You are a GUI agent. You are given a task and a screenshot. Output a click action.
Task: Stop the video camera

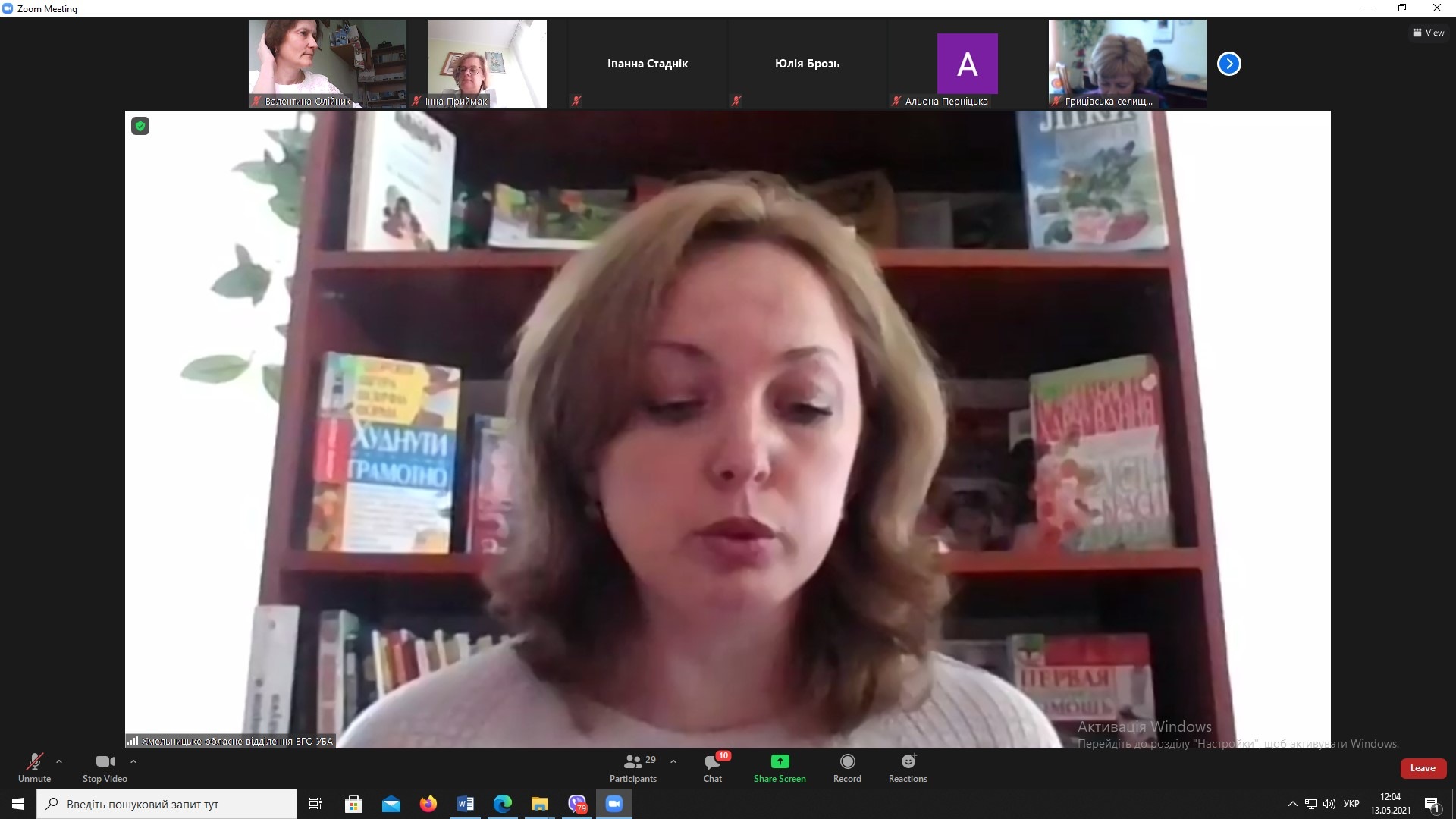click(105, 767)
